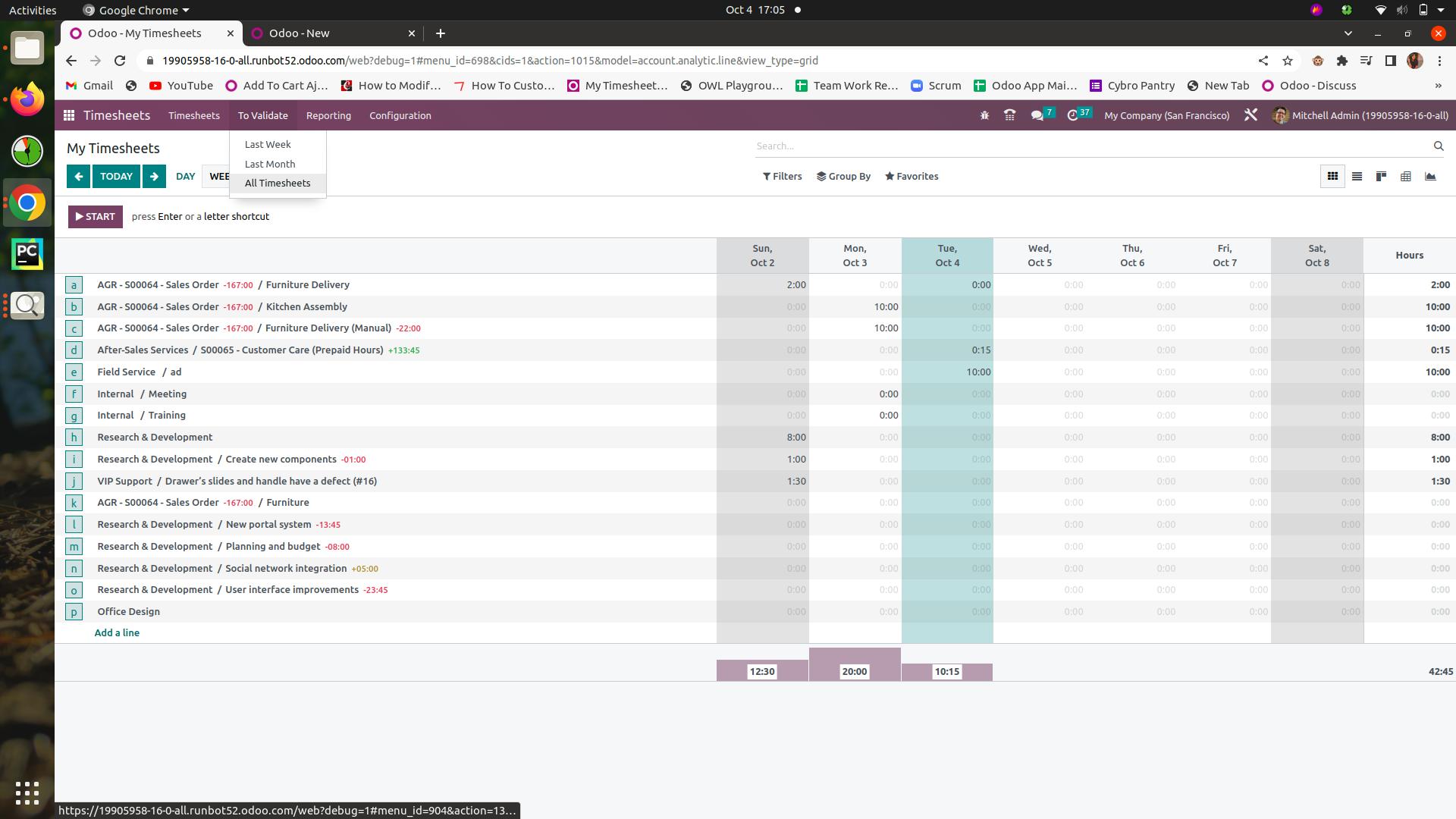Select 'Last Week' filter option
The width and height of the screenshot is (1456, 819).
[x=267, y=144]
